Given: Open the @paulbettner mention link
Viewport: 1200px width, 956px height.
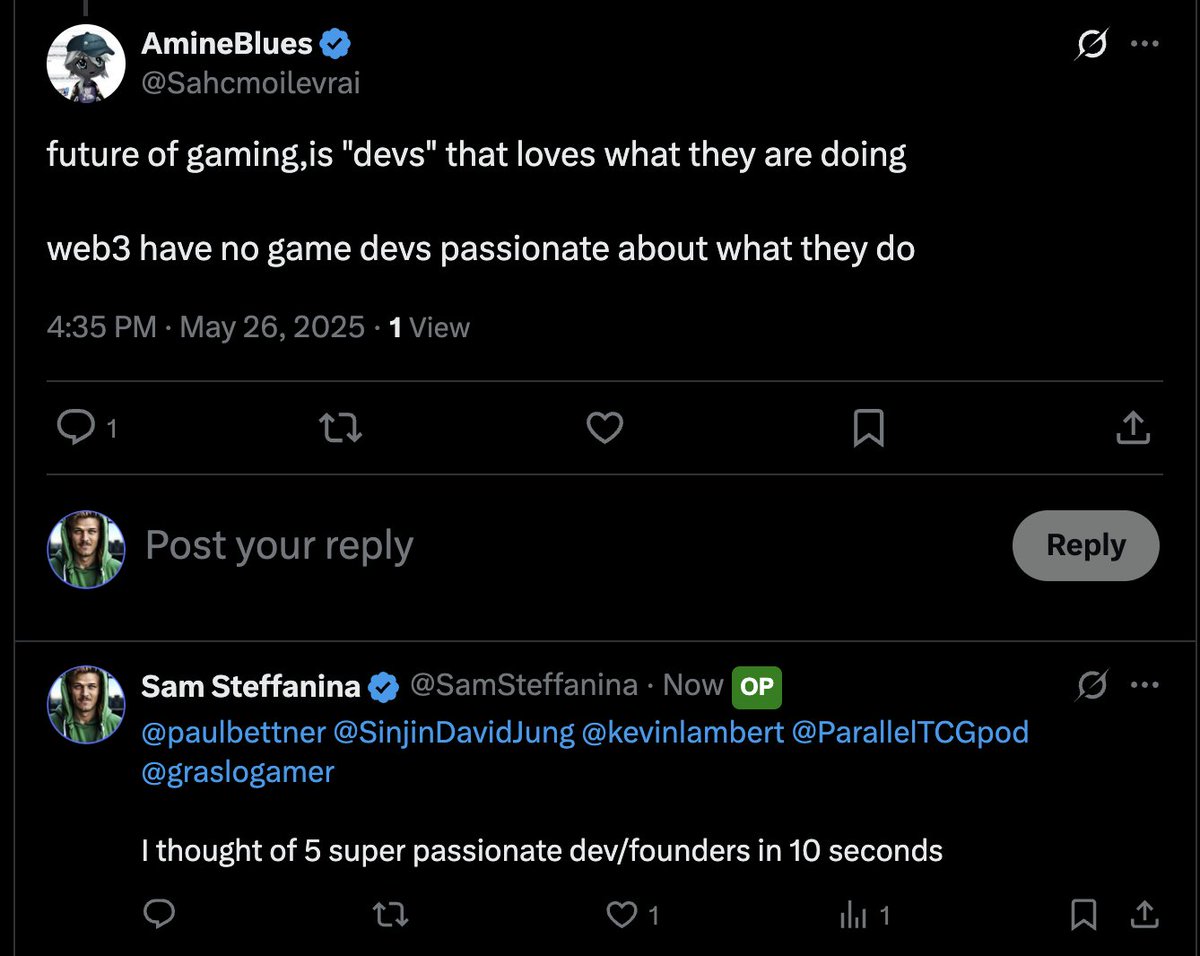Looking at the screenshot, I should pyautogui.click(x=233, y=733).
